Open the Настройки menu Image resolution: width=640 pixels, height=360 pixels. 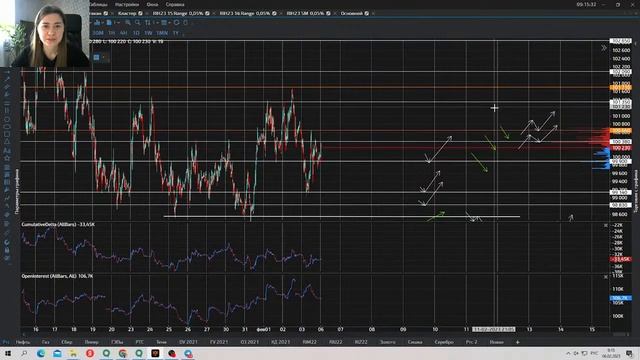pos(127,4)
